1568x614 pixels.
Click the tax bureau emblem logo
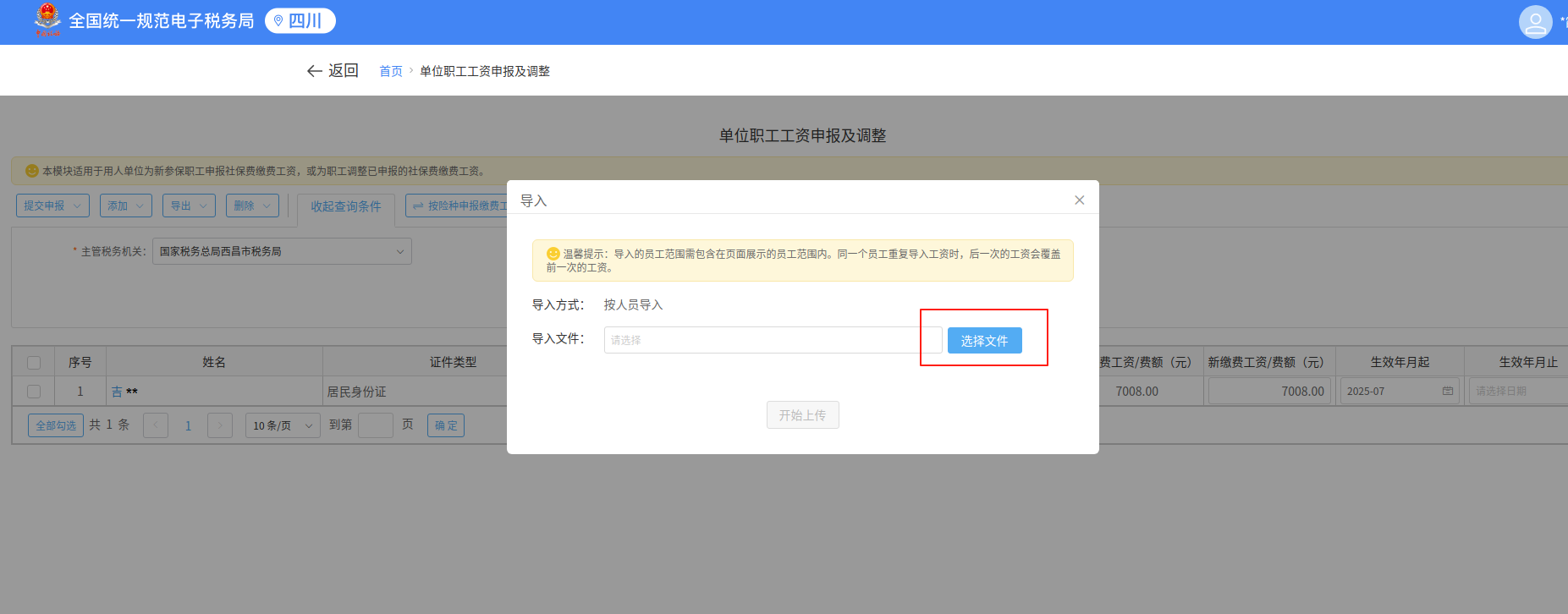click(47, 19)
